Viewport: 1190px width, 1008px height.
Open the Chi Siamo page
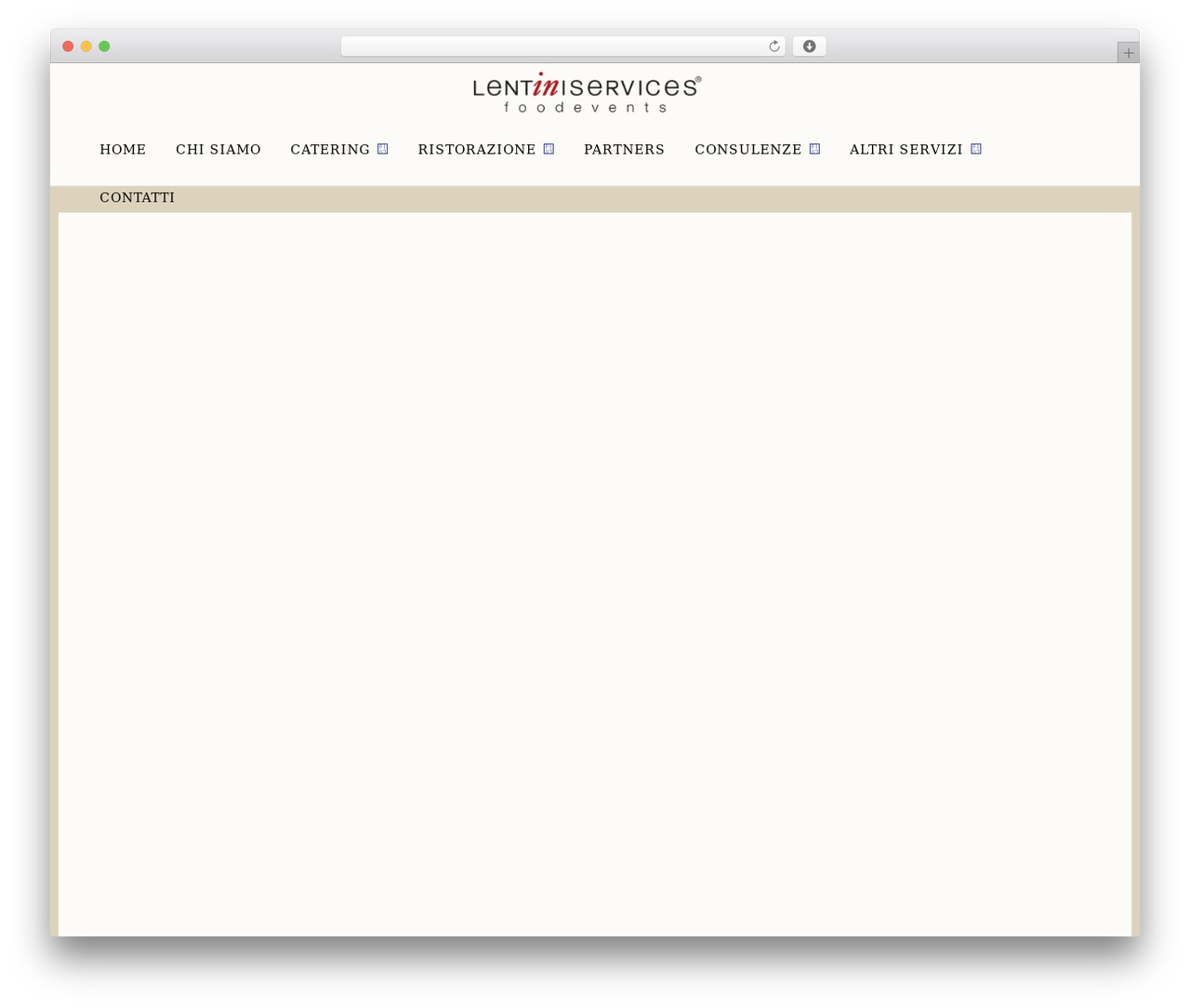pyautogui.click(x=218, y=150)
